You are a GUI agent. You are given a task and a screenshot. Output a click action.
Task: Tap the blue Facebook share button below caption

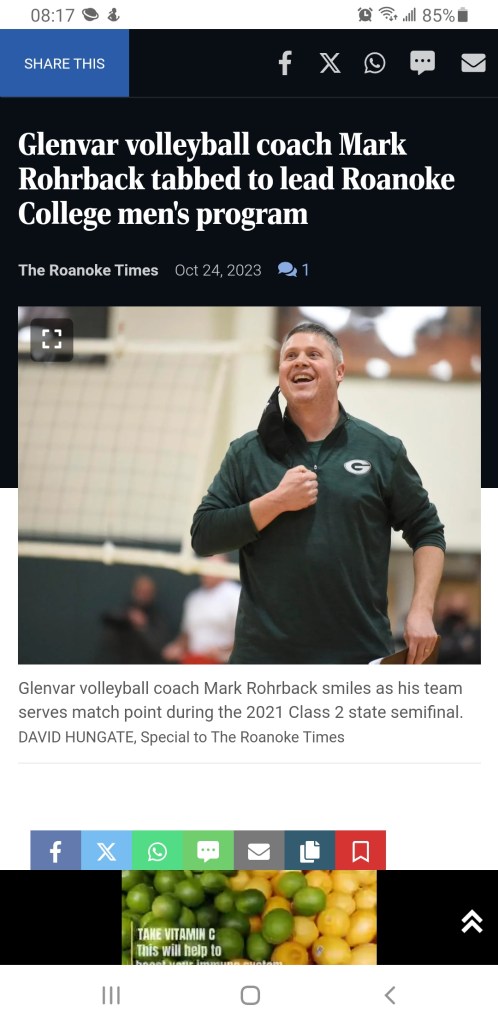pos(55,851)
